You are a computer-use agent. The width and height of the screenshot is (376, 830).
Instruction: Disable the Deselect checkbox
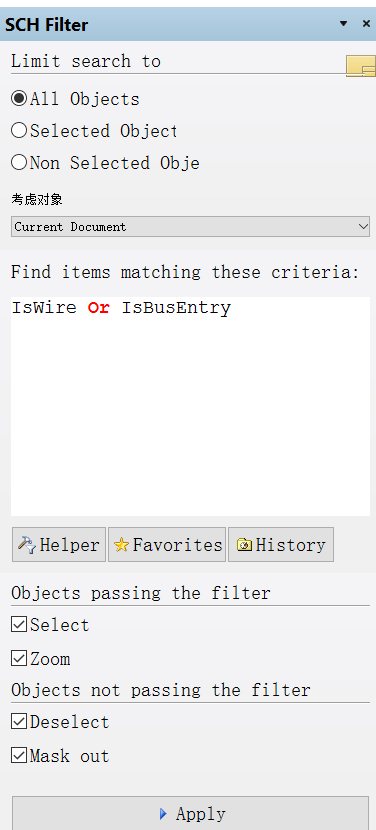tap(19, 722)
